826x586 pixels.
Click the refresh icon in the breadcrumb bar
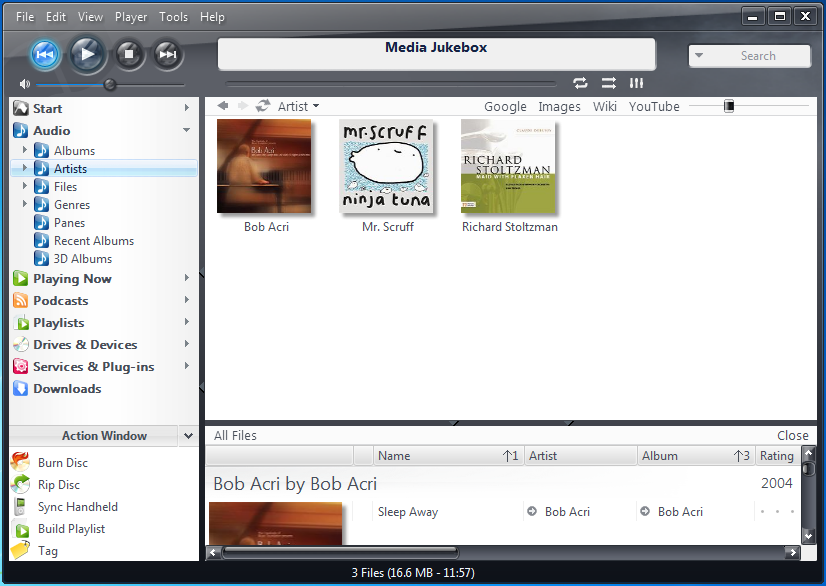[x=262, y=106]
